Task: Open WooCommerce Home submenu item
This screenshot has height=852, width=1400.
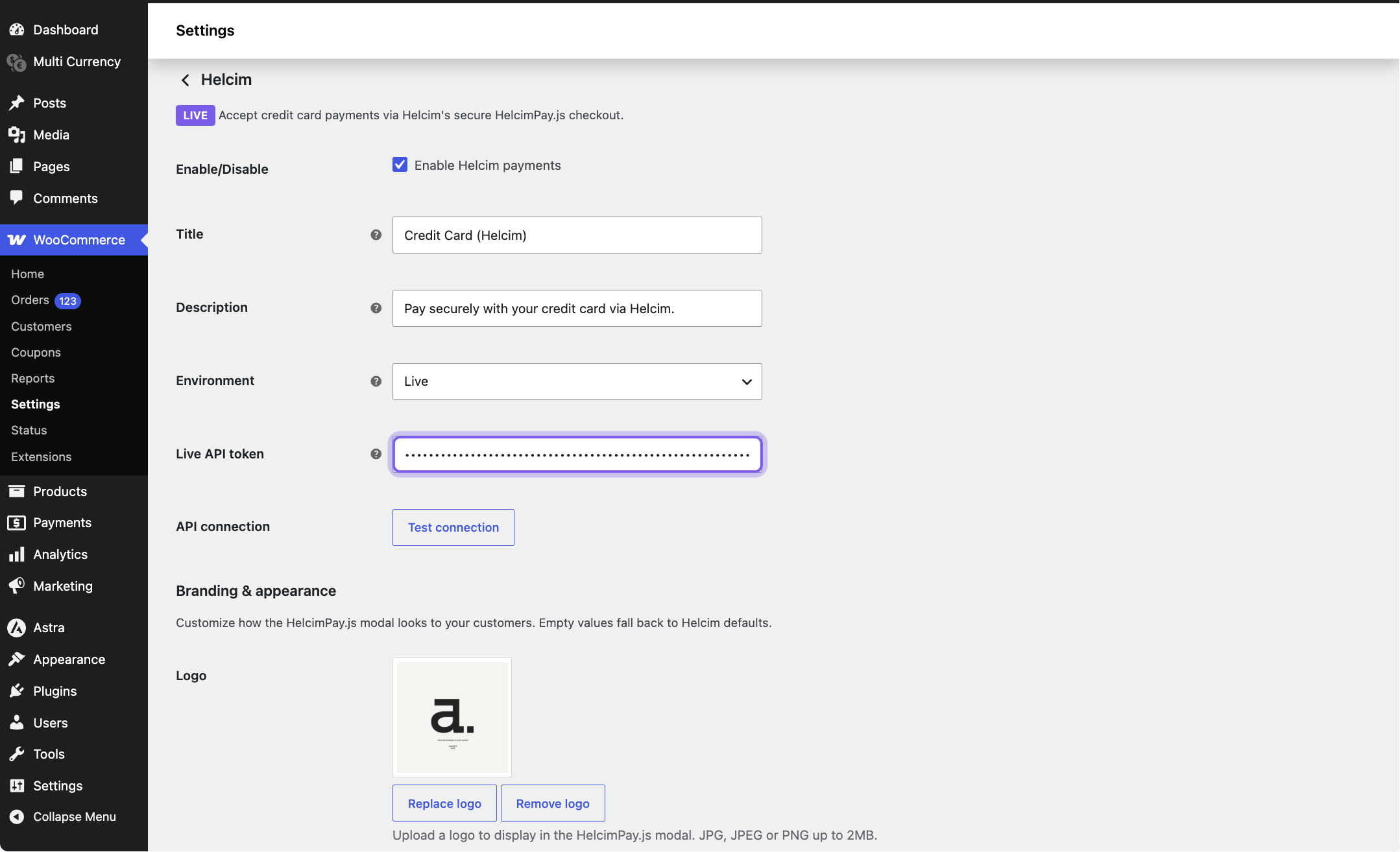Action: 27,274
